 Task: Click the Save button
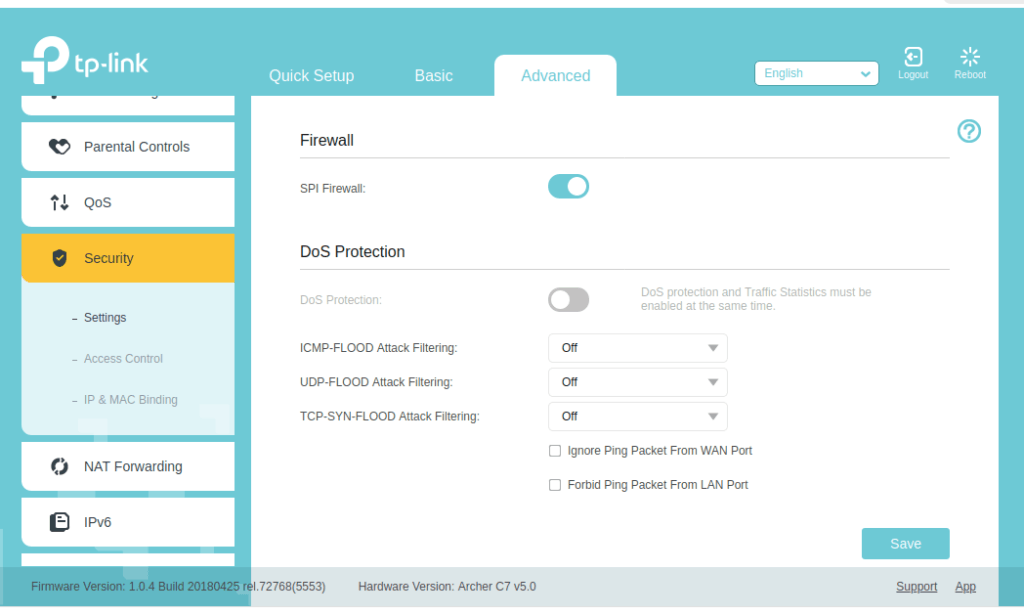pyautogui.click(x=905, y=543)
